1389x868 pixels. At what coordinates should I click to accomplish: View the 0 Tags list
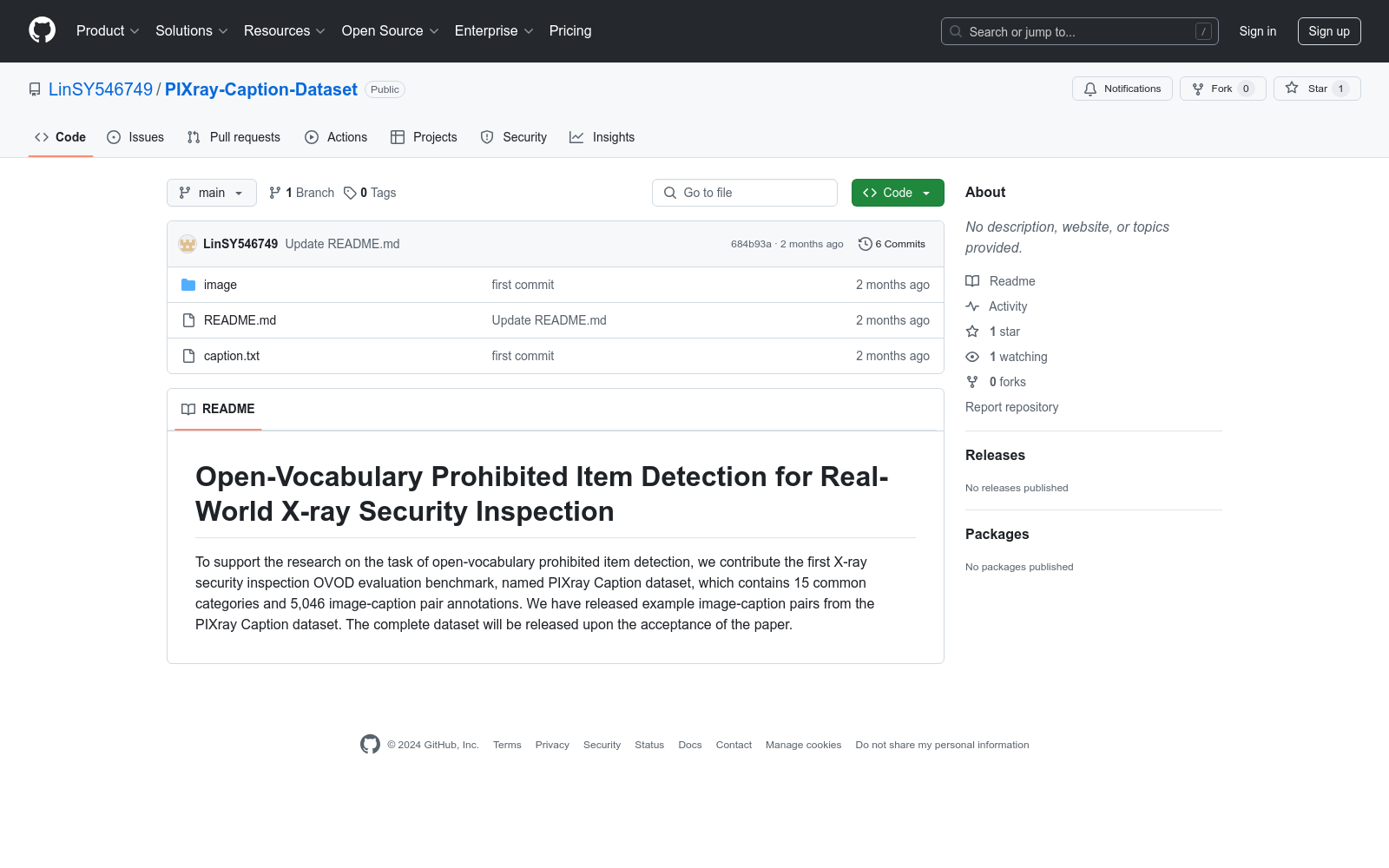point(370,193)
